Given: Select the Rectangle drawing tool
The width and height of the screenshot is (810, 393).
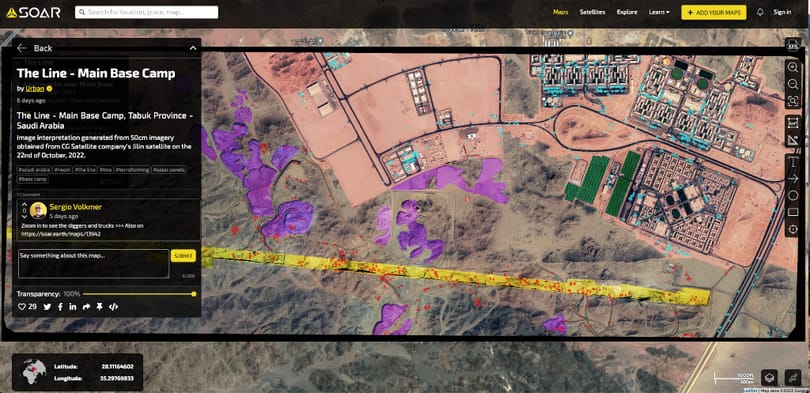Looking at the screenshot, I should click(x=792, y=212).
